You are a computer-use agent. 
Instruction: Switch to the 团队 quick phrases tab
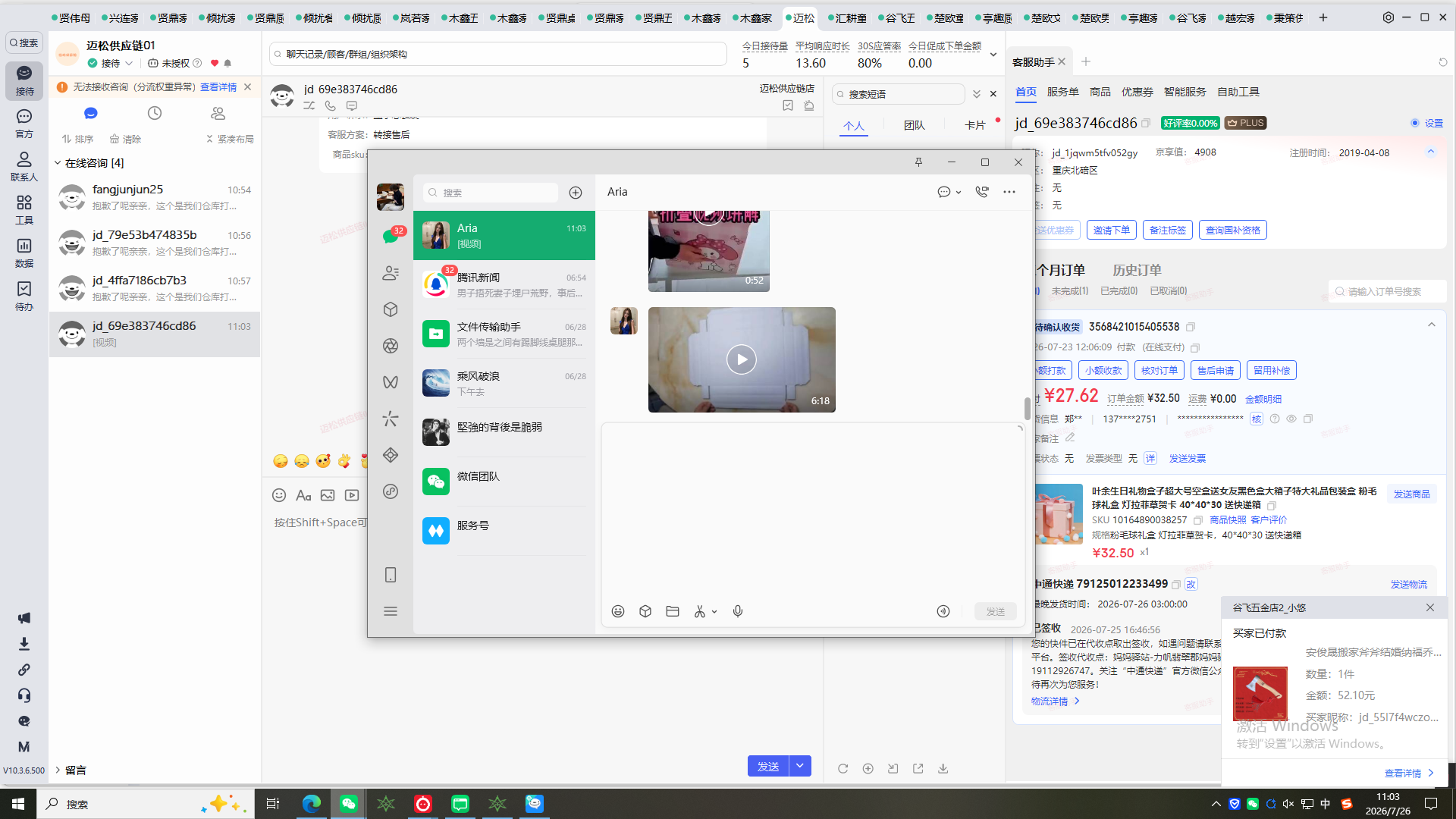[914, 125]
